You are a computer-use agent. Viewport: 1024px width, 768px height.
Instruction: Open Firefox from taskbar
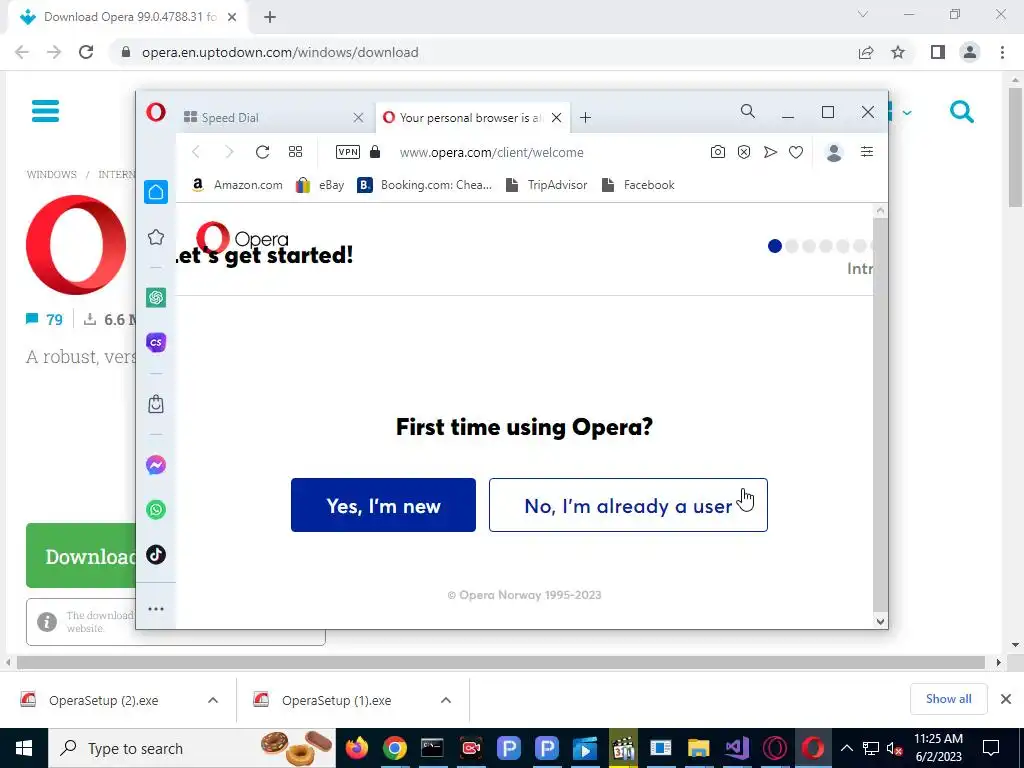tap(357, 748)
